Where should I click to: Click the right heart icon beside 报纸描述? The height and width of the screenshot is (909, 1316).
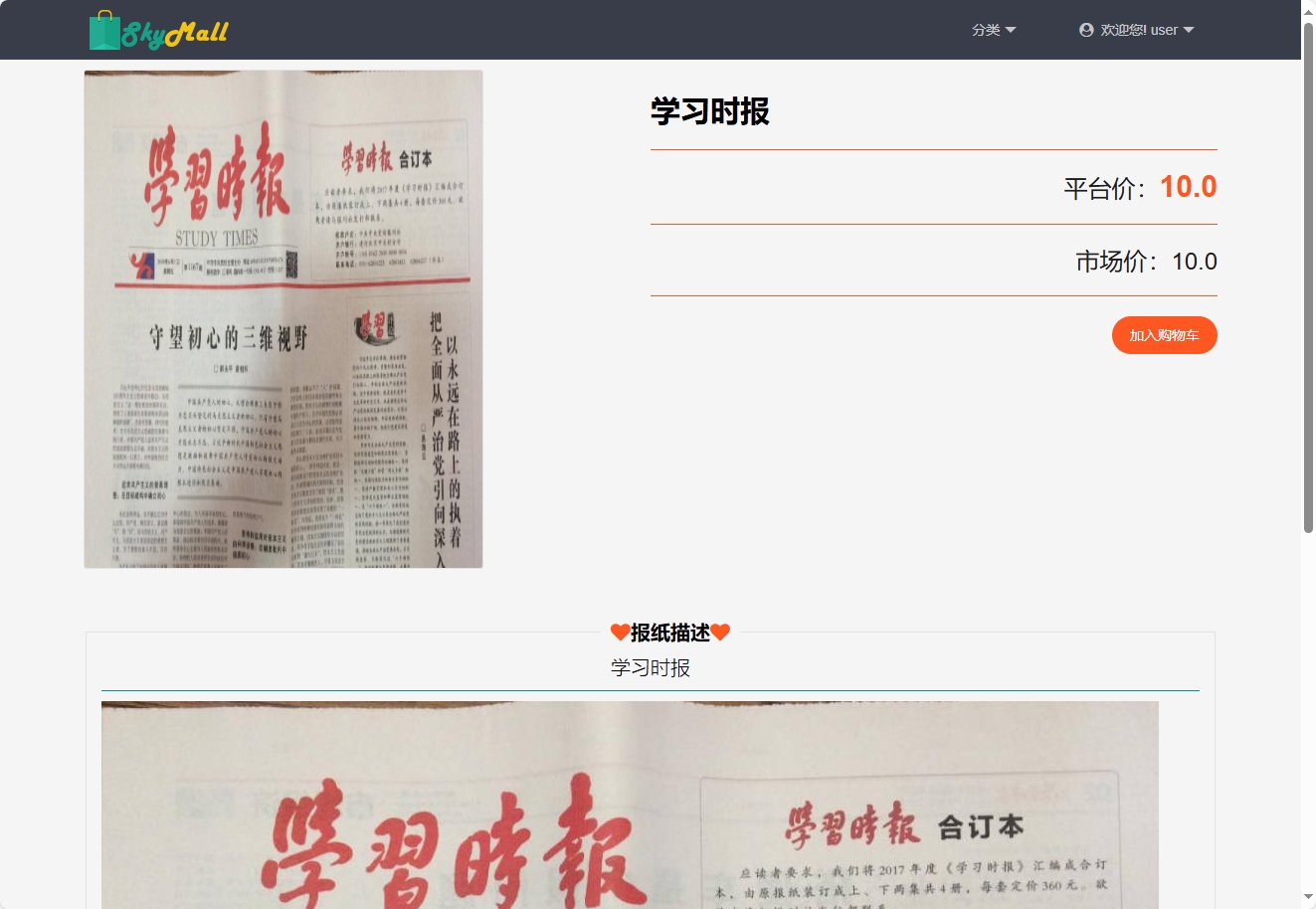[722, 632]
